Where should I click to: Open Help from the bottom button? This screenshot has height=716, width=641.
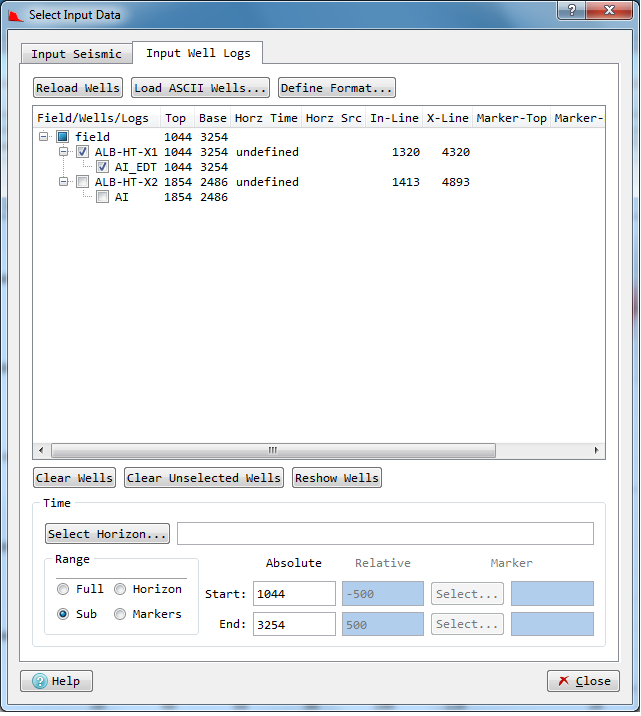click(x=57, y=681)
